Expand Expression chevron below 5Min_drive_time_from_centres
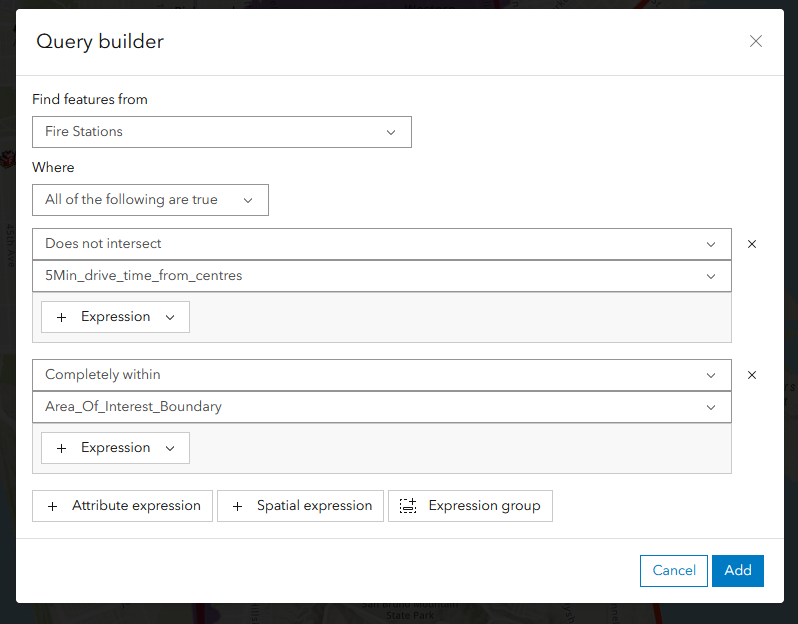This screenshot has height=624, width=798. pyautogui.click(x=170, y=317)
